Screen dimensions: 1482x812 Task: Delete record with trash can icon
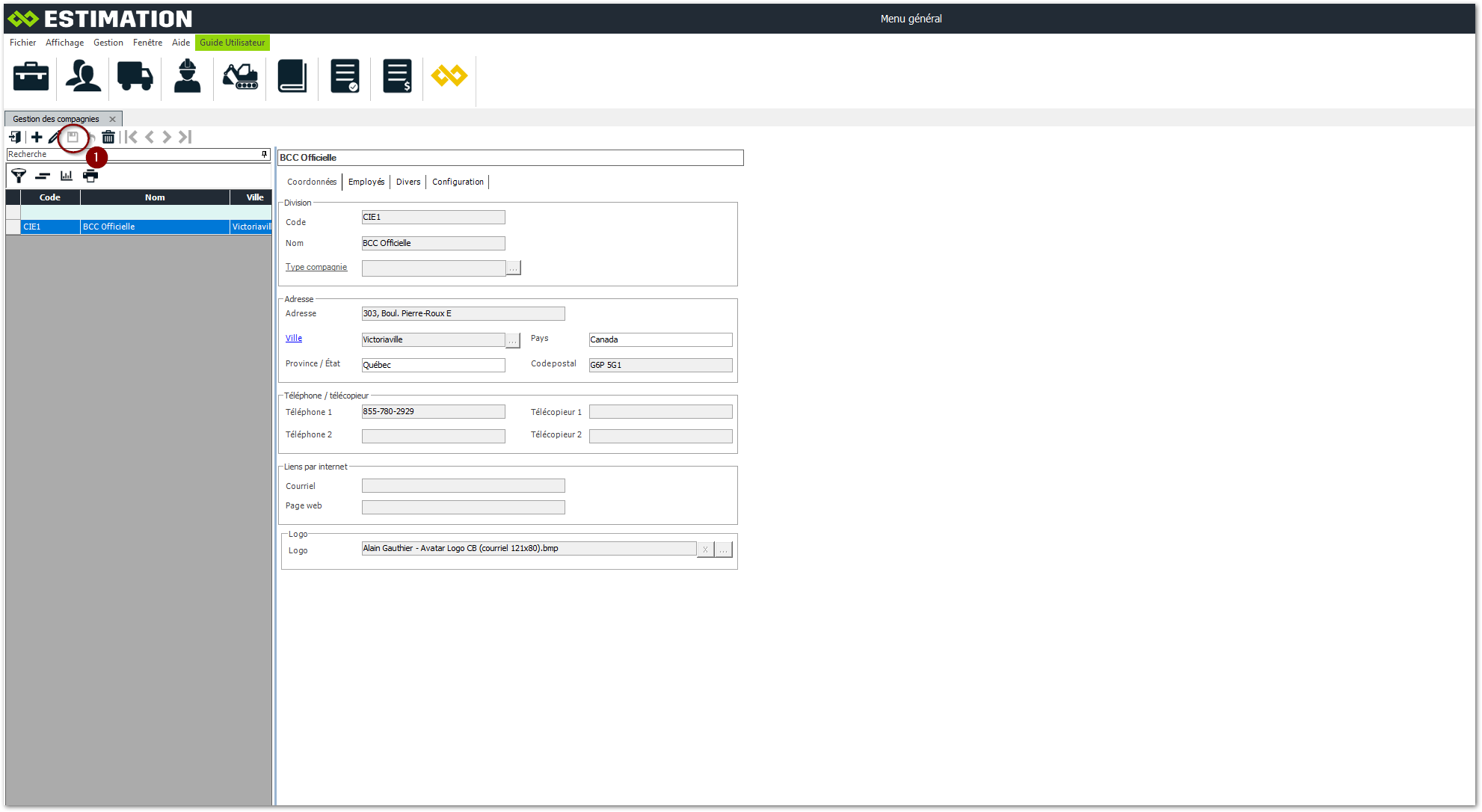coord(108,137)
